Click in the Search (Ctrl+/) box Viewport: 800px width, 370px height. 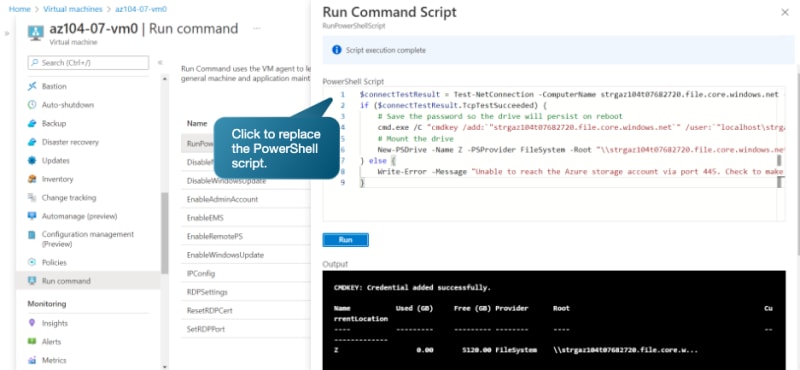click(88, 63)
